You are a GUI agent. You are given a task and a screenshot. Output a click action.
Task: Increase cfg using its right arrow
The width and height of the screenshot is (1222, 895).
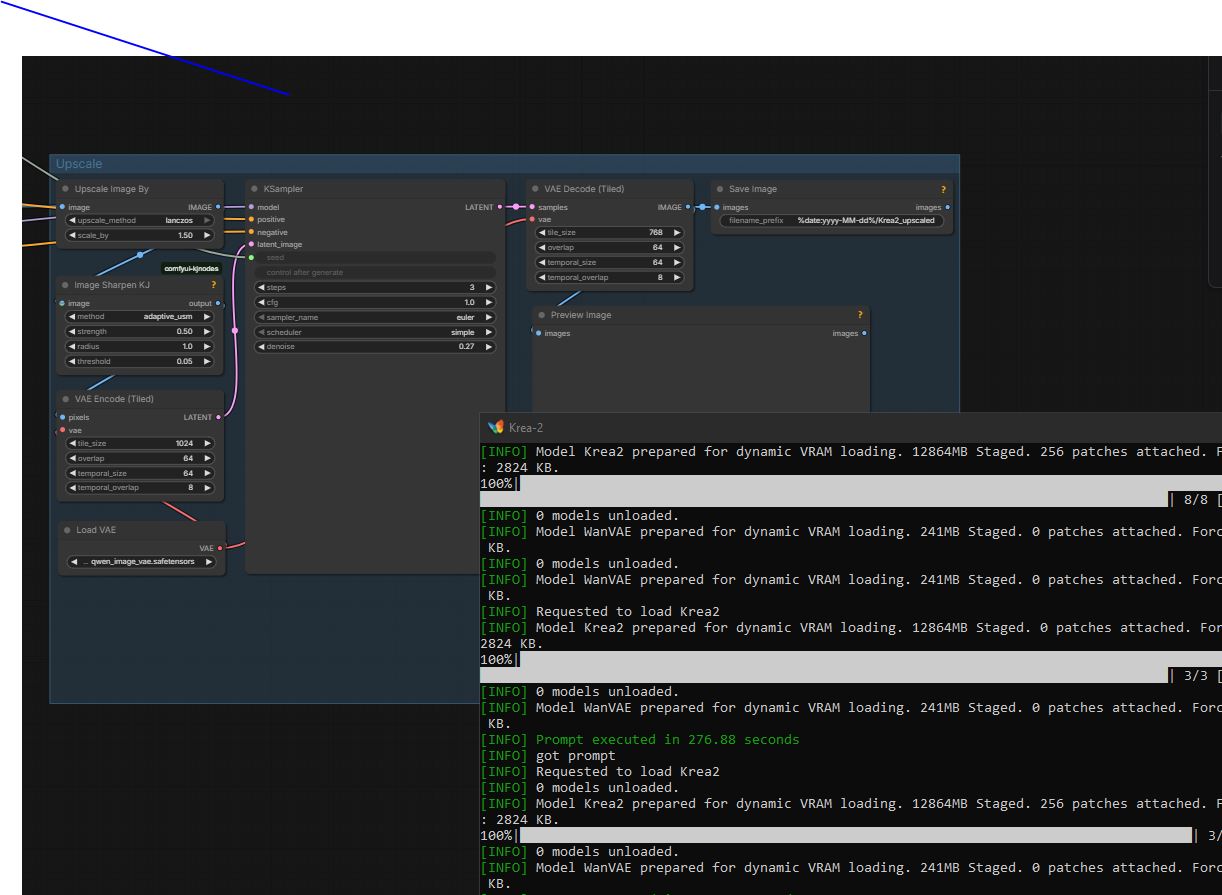point(489,302)
